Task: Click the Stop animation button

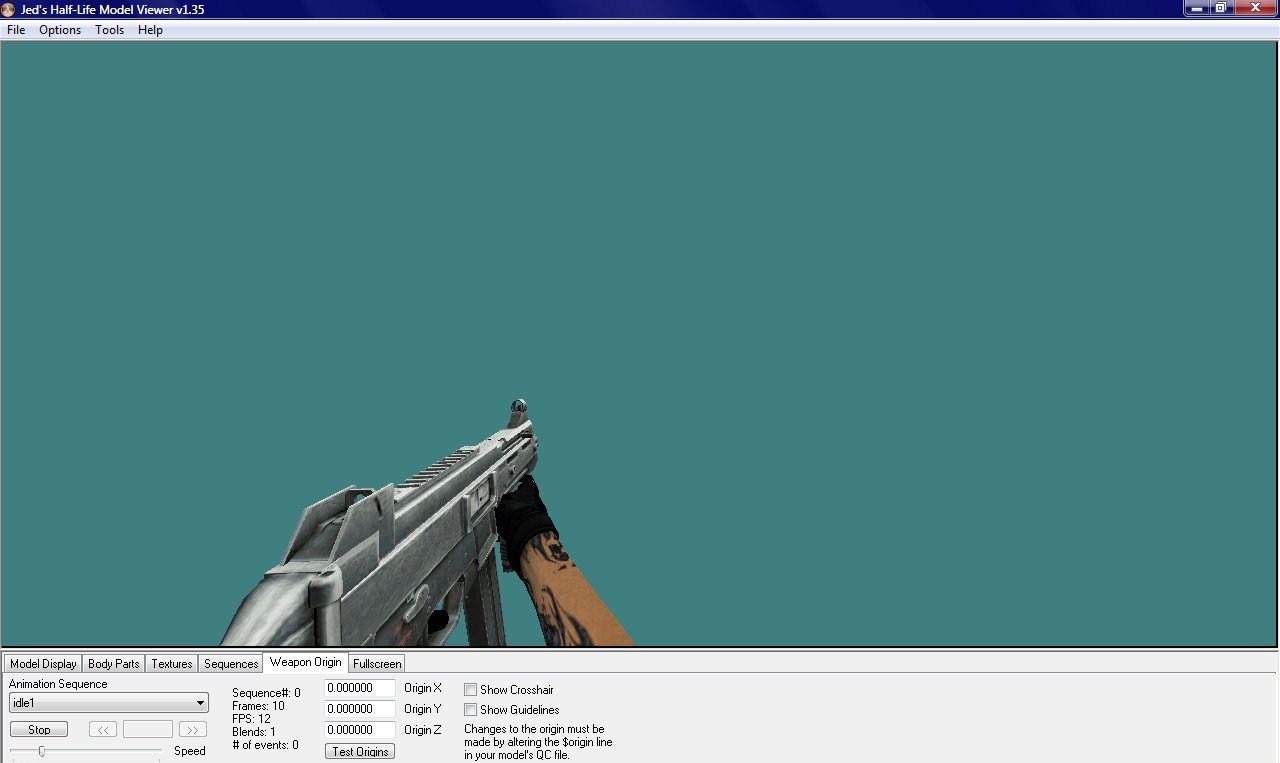Action: pyautogui.click(x=39, y=729)
